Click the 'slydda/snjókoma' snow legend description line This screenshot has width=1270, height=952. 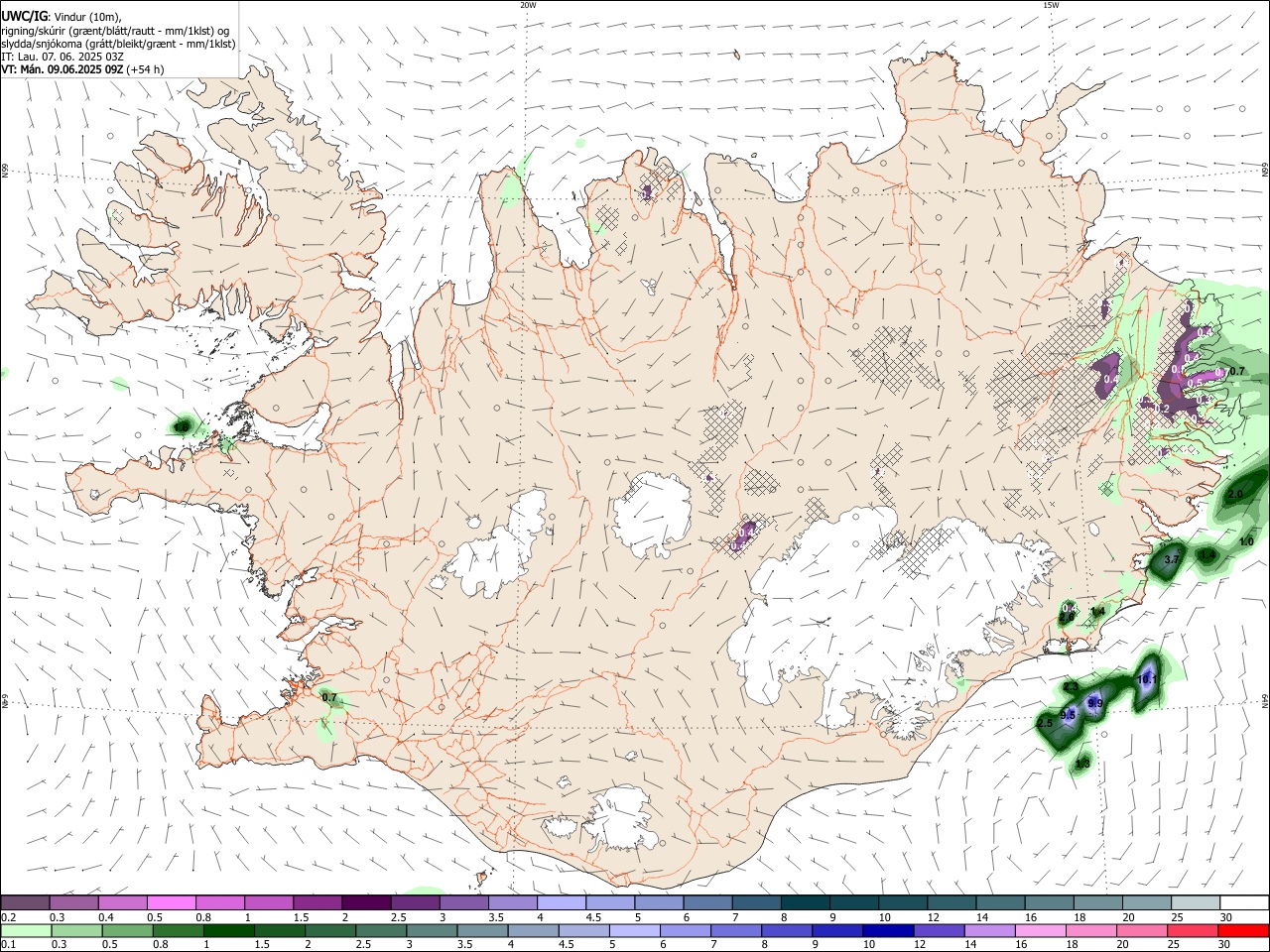[118, 44]
